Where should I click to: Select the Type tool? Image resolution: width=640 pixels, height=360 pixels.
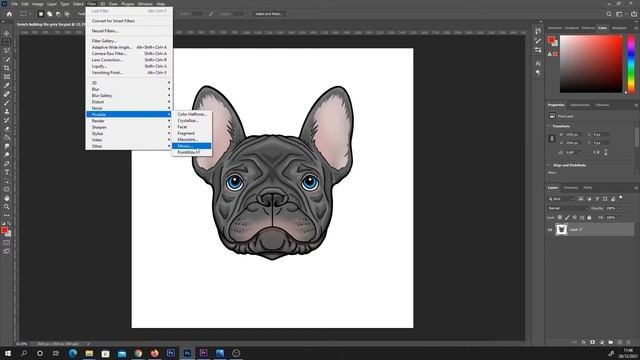tap(7, 172)
